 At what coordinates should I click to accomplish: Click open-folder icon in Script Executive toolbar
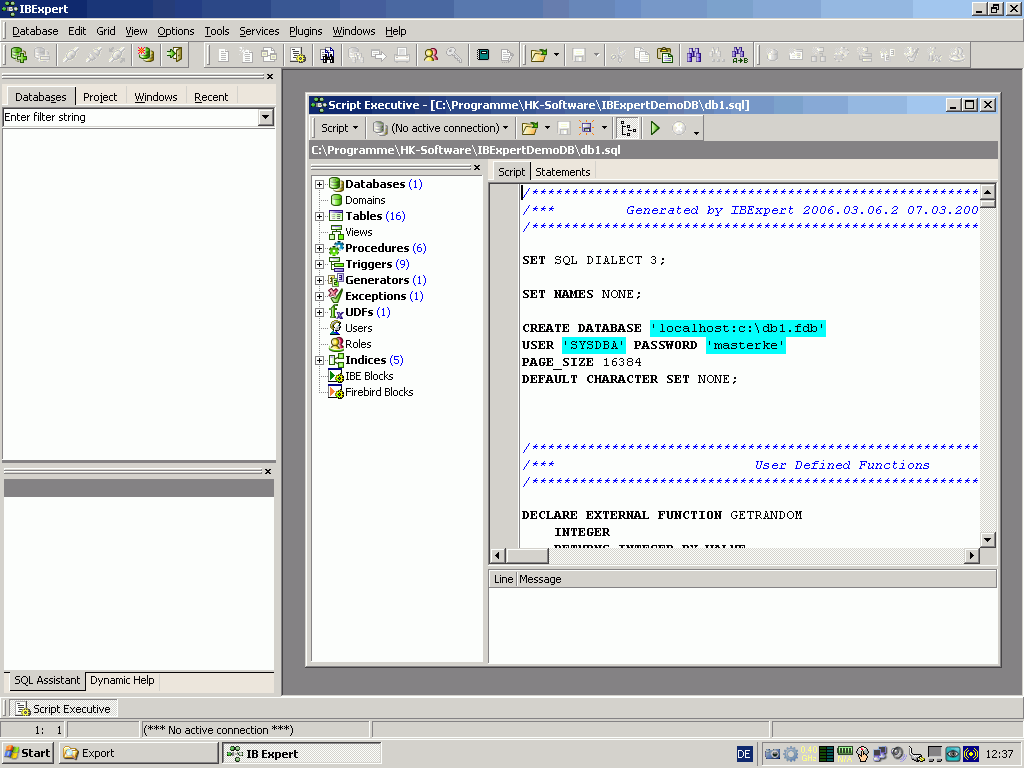[530, 128]
